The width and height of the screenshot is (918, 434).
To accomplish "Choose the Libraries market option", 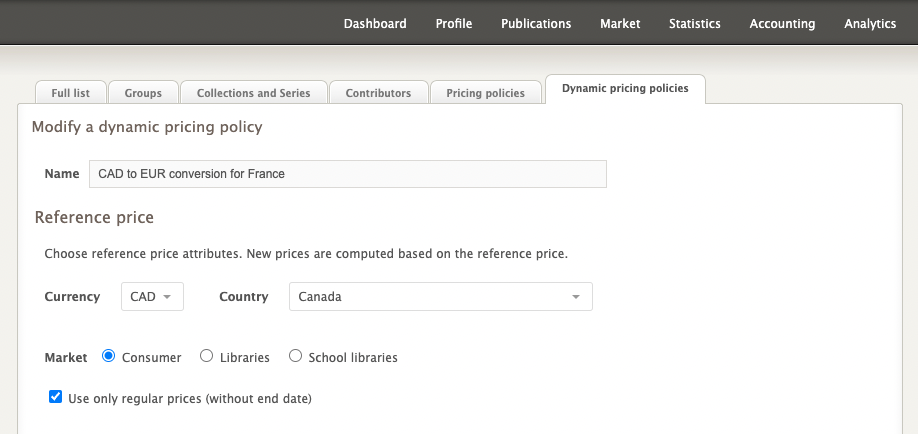I will pyautogui.click(x=206, y=356).
